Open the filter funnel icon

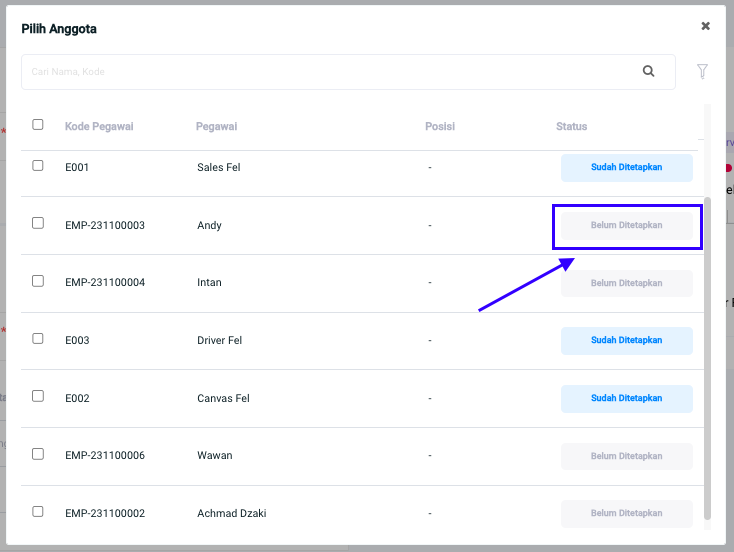tap(702, 72)
